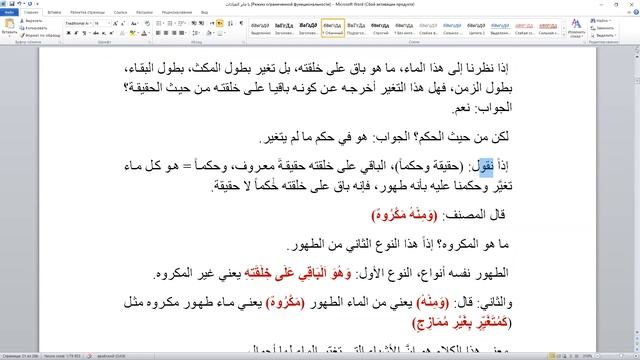Switch to the Ссылки (References) tab

tap(120, 12)
